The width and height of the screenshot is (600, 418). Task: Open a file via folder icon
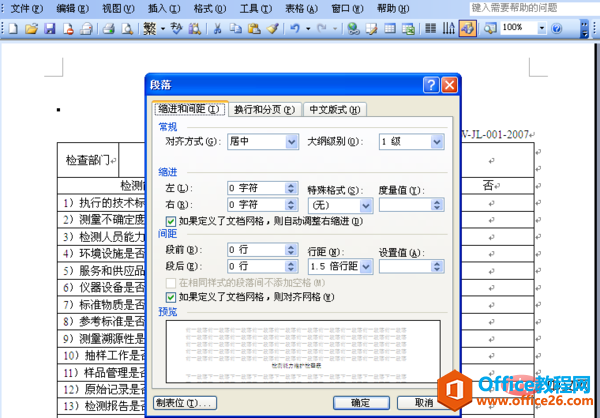point(31,29)
